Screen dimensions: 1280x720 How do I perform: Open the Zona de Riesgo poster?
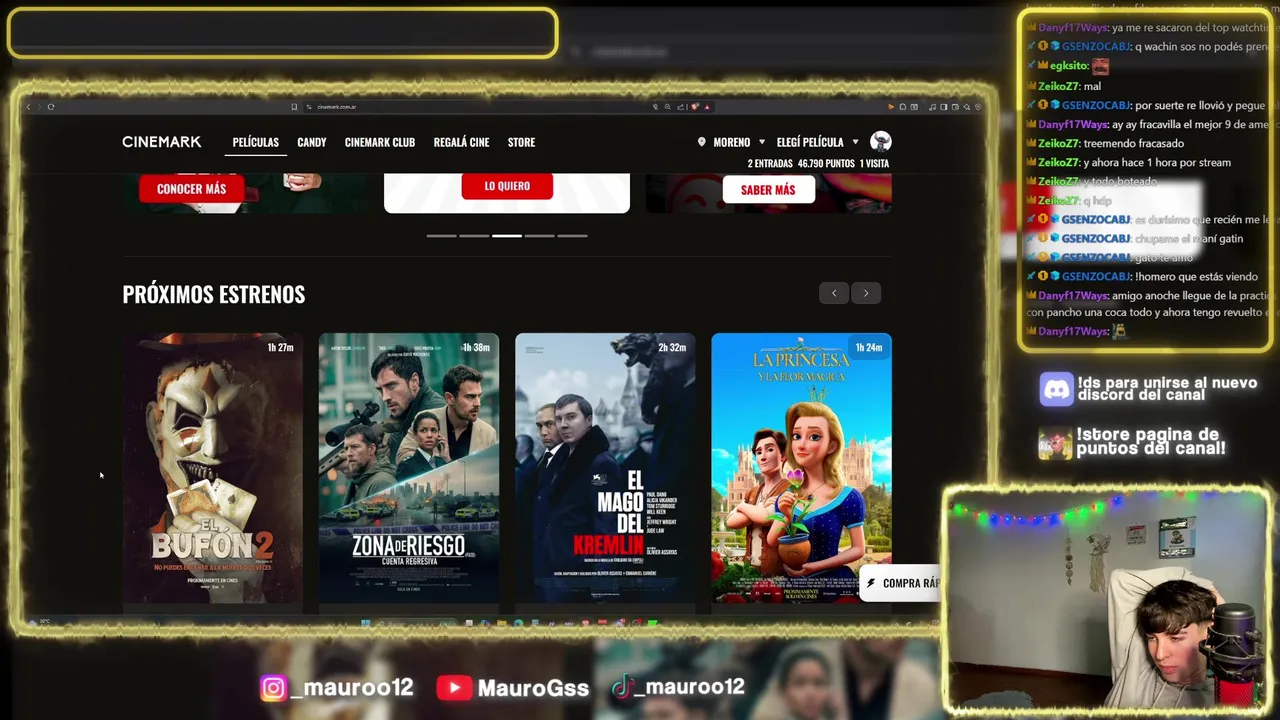coord(408,469)
